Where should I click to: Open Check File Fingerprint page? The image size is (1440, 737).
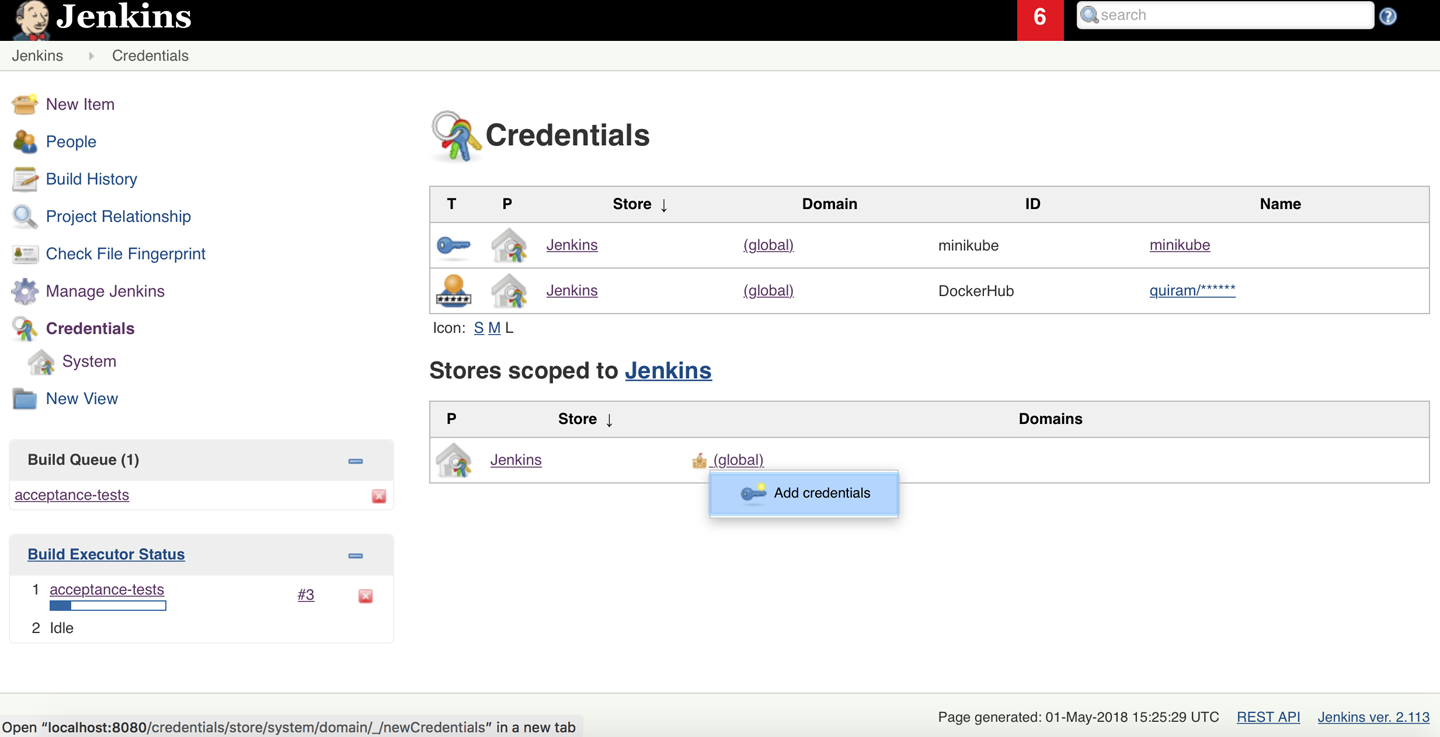(x=125, y=254)
